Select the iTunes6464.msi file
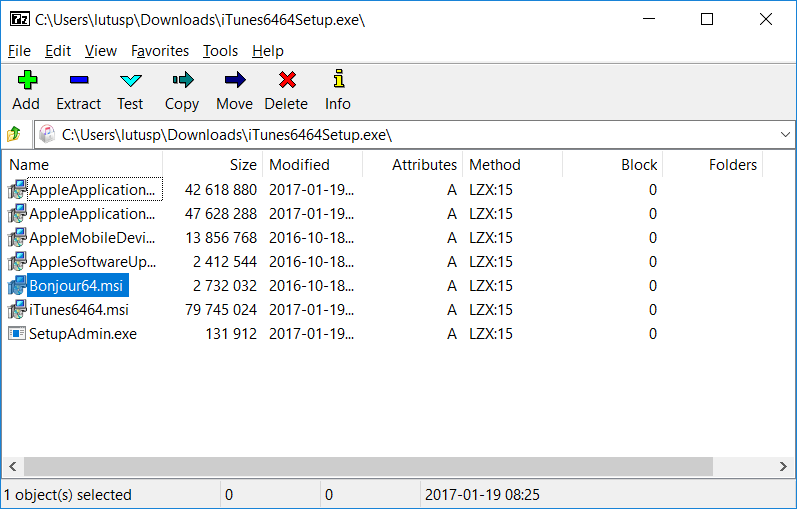797x509 pixels. click(x=78, y=310)
